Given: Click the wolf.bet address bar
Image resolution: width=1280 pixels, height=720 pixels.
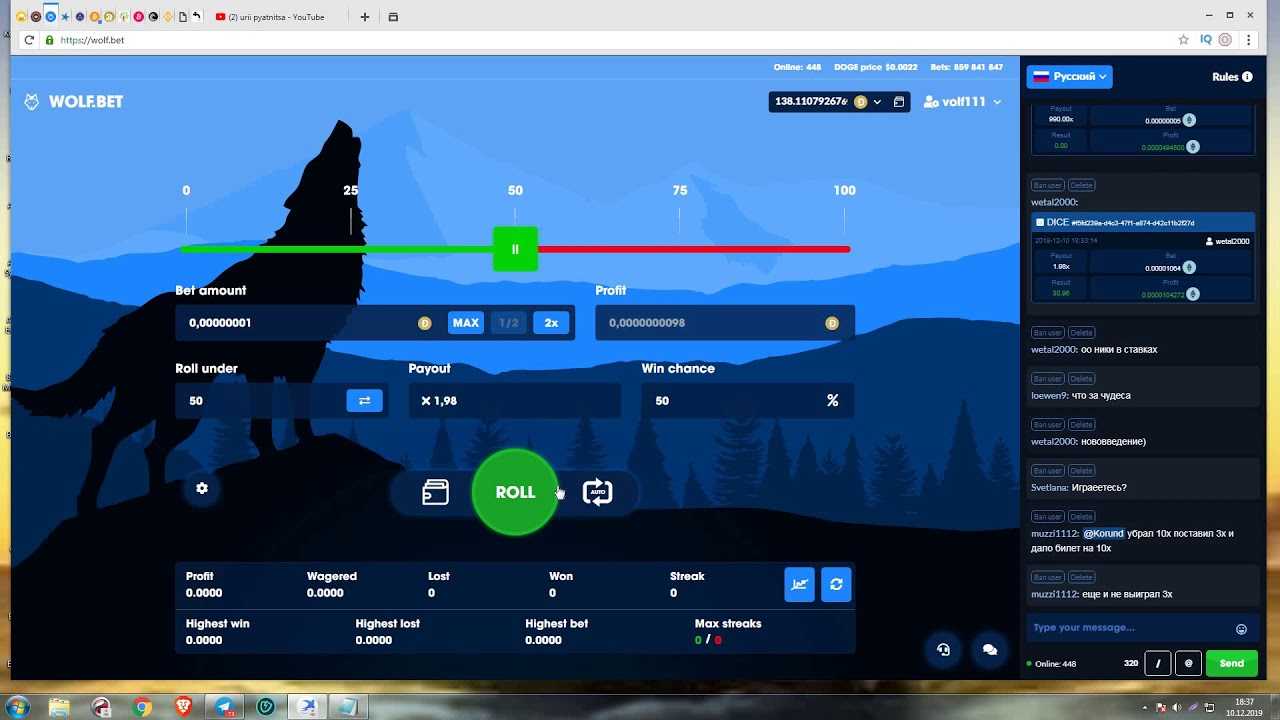Looking at the screenshot, I should pos(600,40).
